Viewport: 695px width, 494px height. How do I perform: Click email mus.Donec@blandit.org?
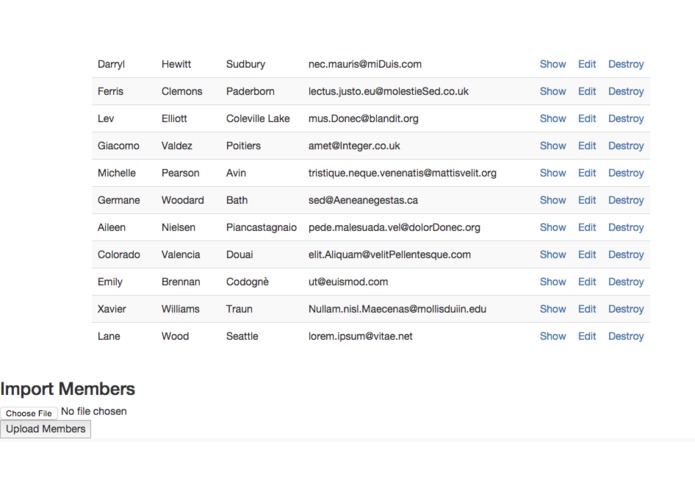pos(363,119)
